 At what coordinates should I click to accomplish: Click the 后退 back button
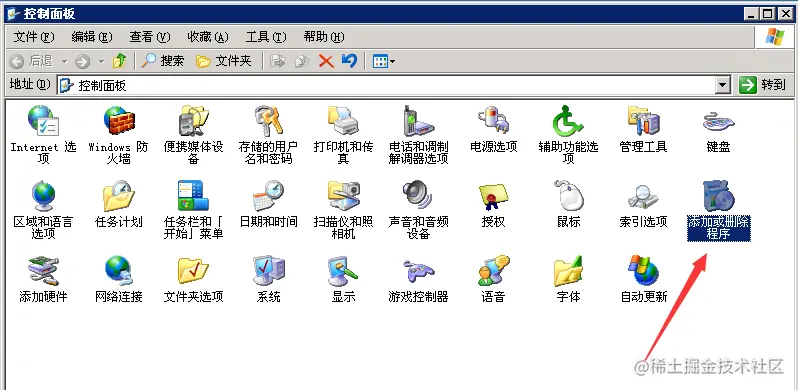pyautogui.click(x=32, y=62)
